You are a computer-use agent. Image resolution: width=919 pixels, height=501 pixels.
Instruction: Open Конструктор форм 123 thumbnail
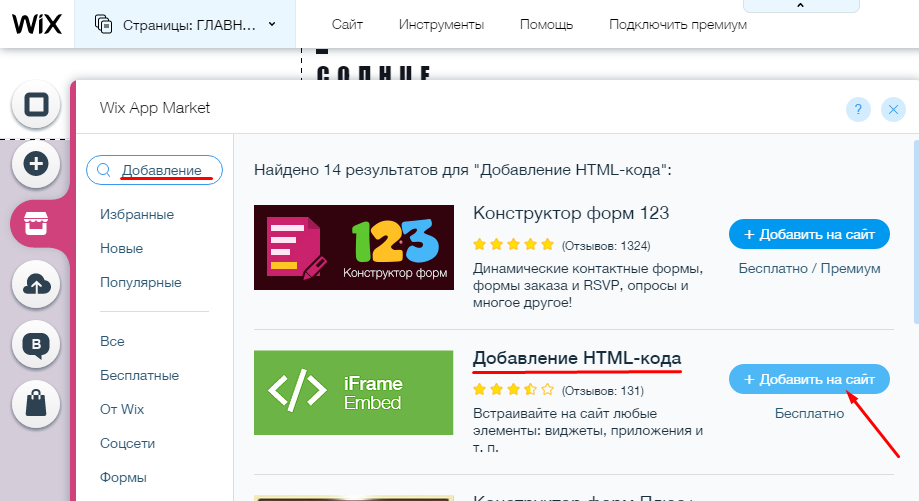click(x=353, y=247)
